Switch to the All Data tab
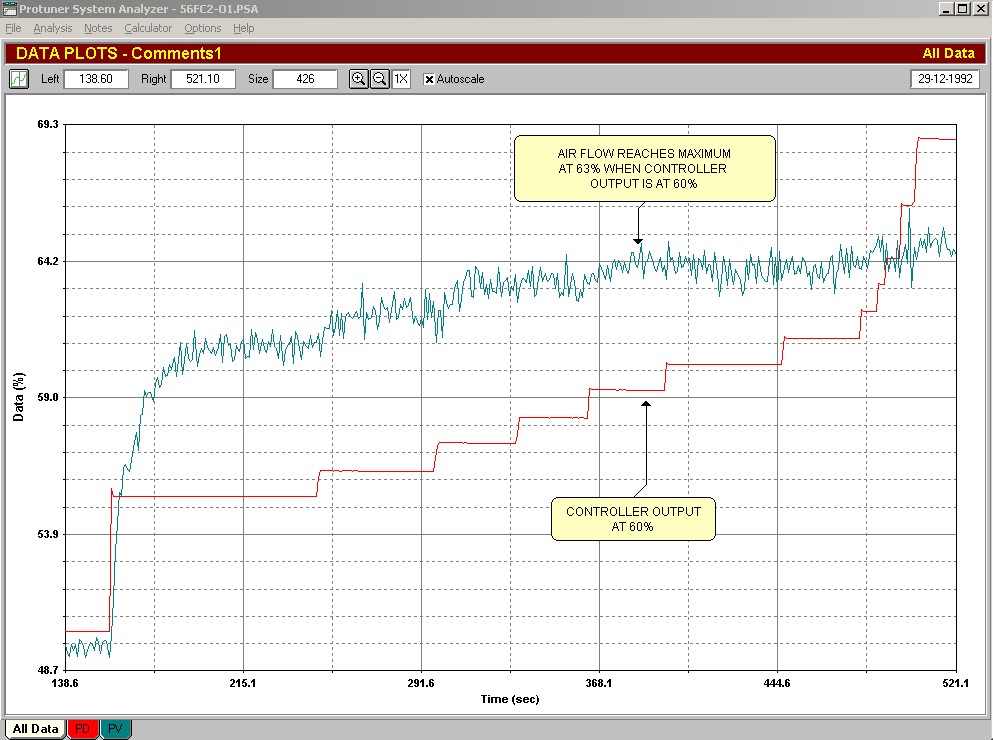 tap(35, 729)
